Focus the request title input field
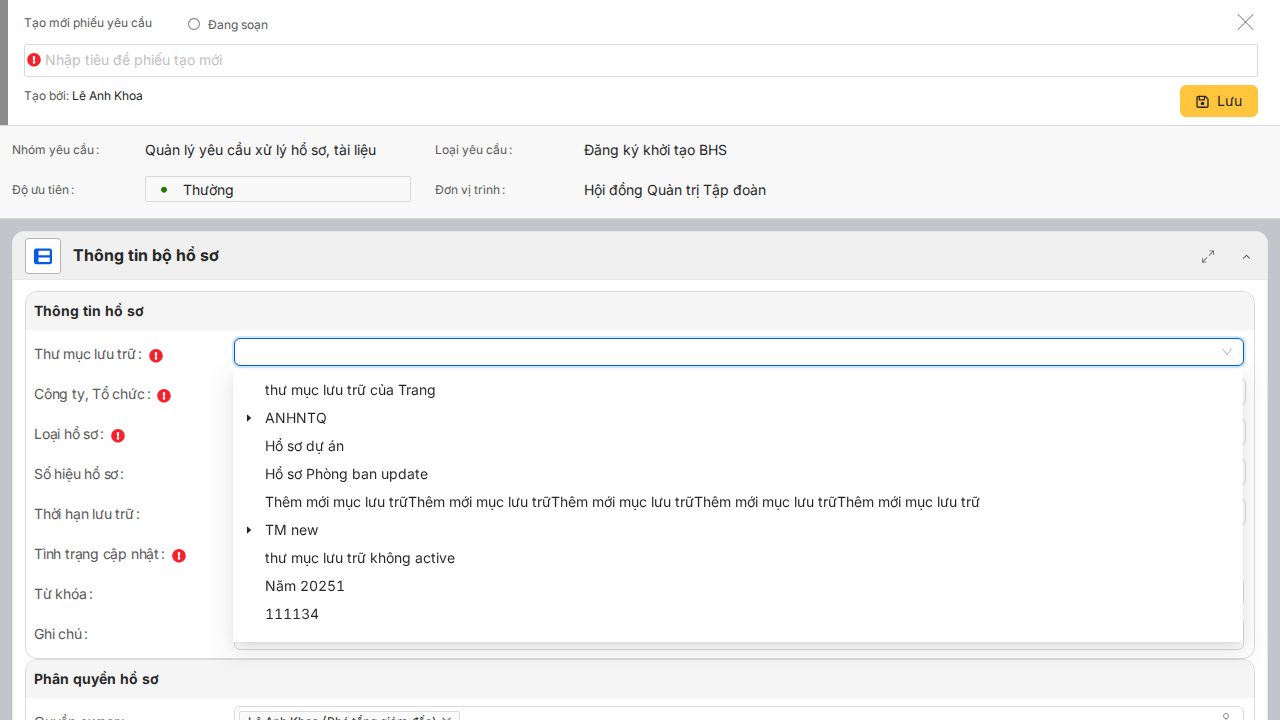 coord(640,60)
